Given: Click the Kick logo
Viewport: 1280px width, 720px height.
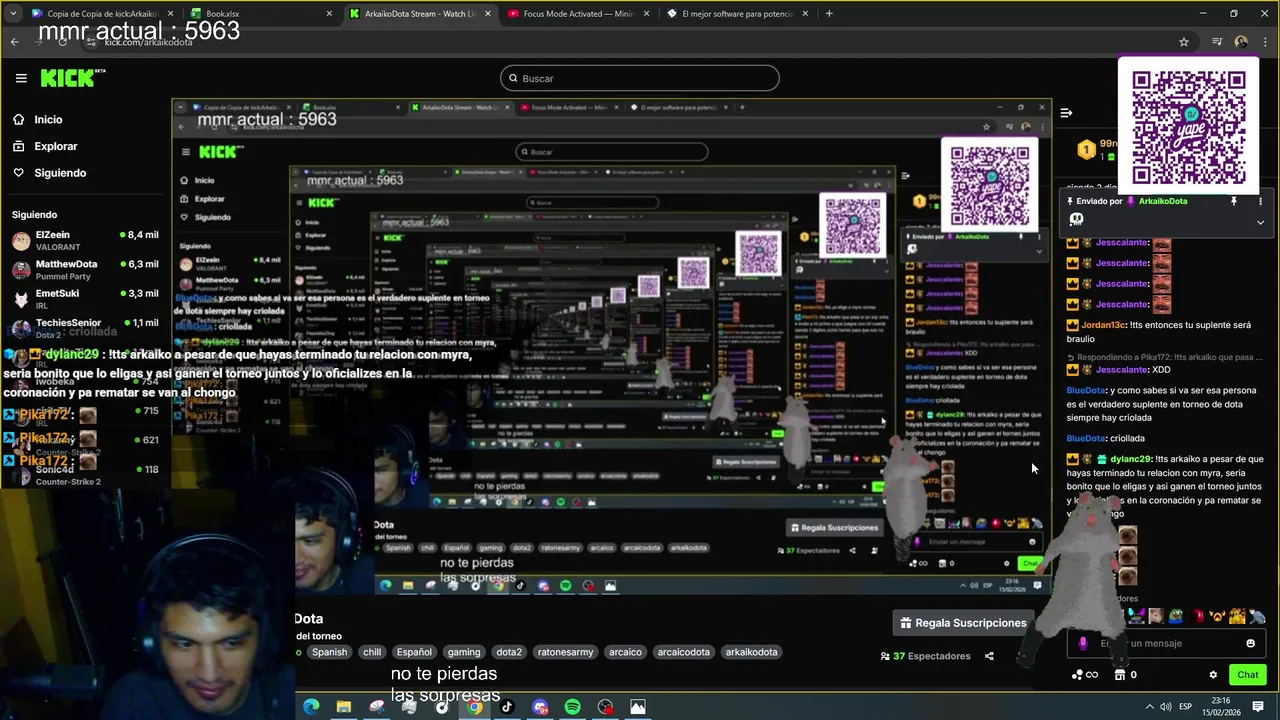Looking at the screenshot, I should (72, 78).
